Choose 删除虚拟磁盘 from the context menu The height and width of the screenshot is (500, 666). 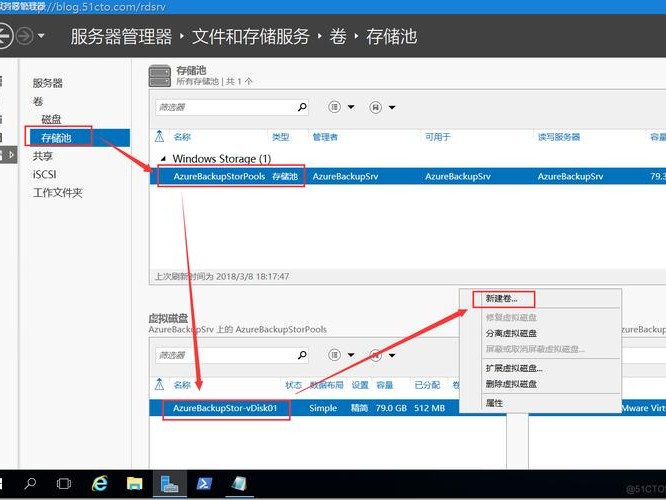click(511, 384)
